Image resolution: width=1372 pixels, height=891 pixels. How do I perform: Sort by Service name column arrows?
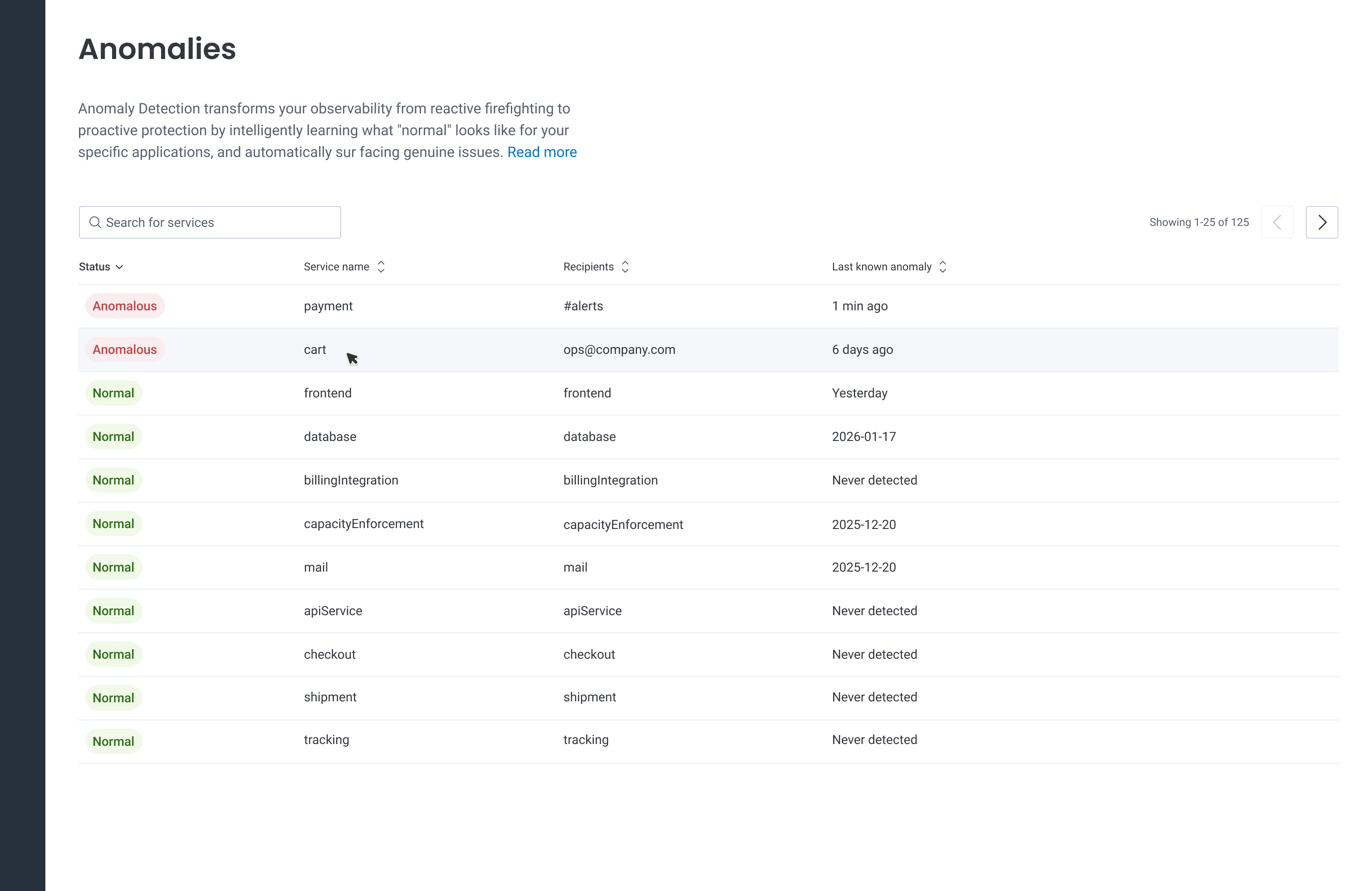coord(381,267)
